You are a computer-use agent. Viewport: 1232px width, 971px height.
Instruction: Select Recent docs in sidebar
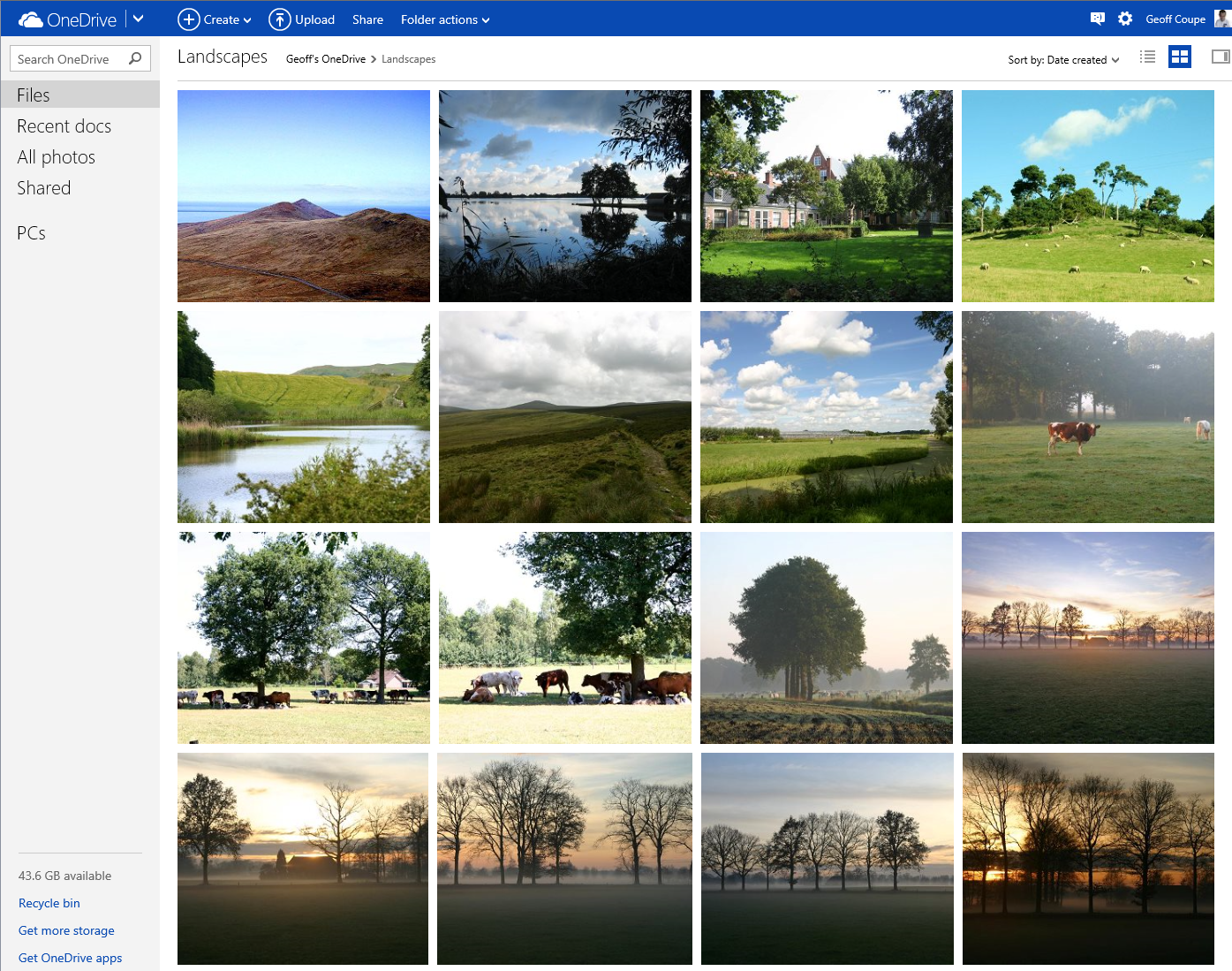(64, 126)
